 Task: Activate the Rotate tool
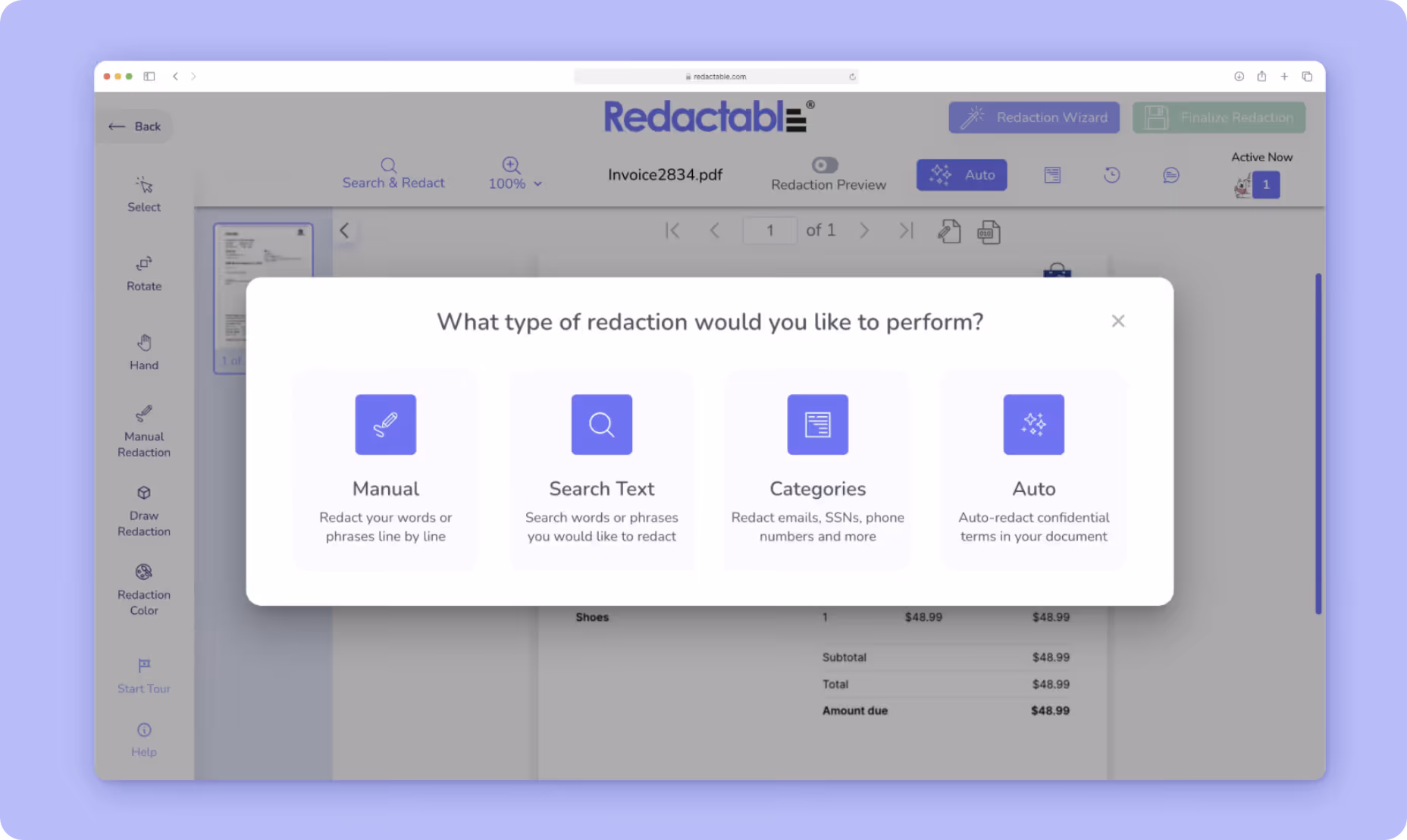click(x=143, y=273)
